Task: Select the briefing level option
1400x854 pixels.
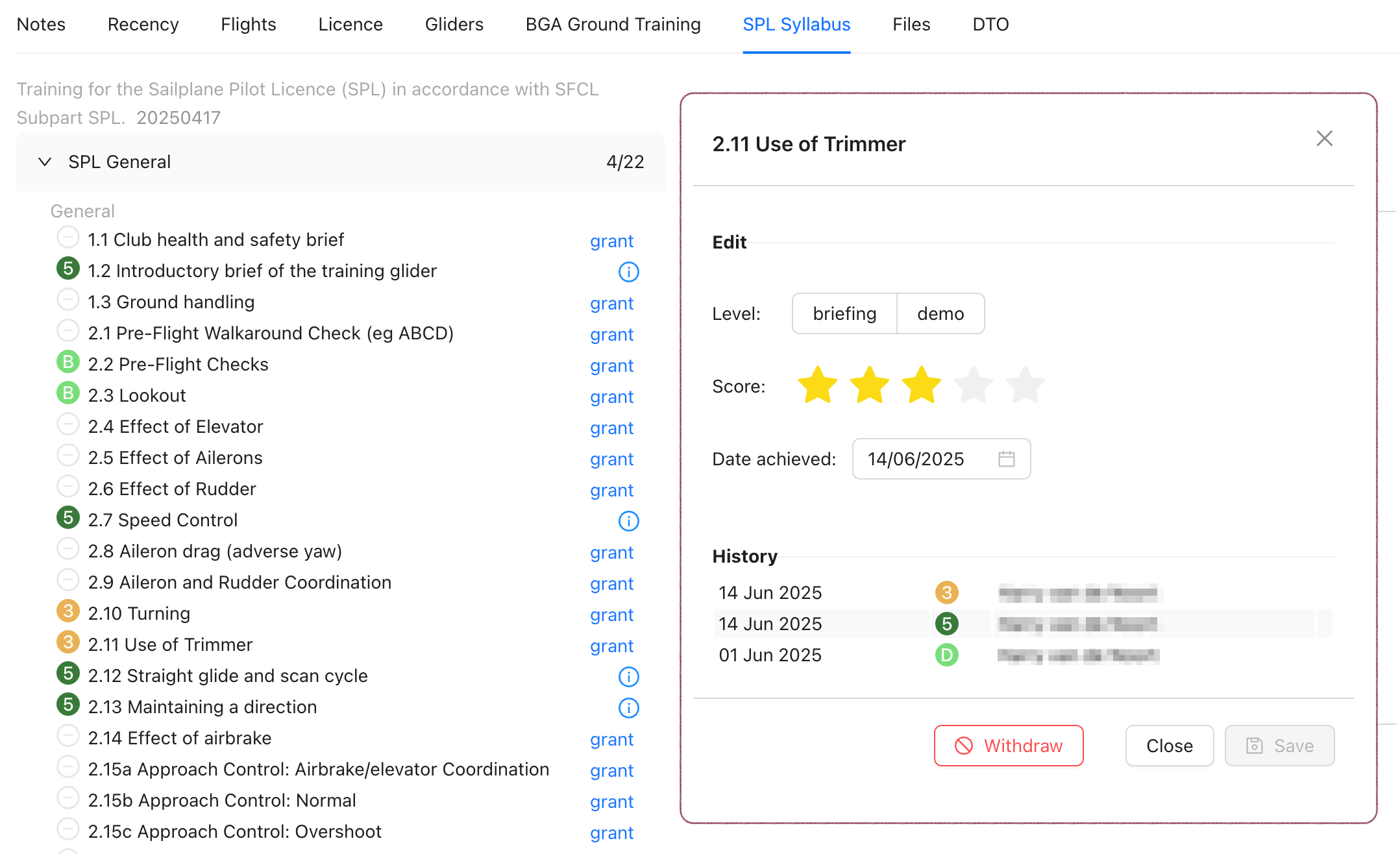Action: tap(844, 313)
